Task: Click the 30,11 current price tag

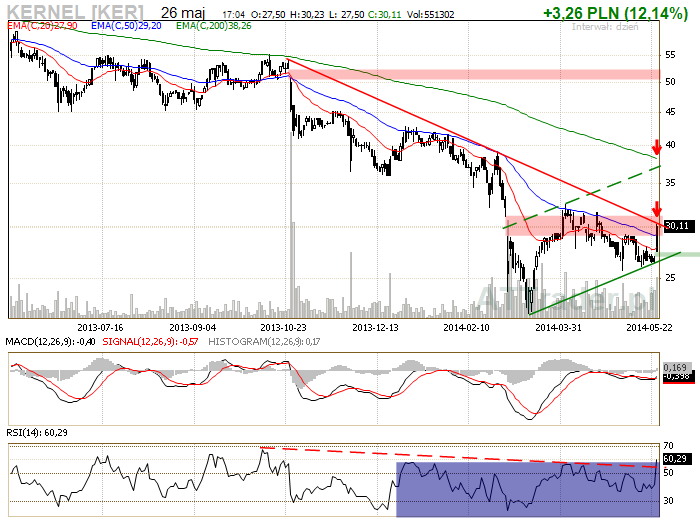Action: click(678, 226)
